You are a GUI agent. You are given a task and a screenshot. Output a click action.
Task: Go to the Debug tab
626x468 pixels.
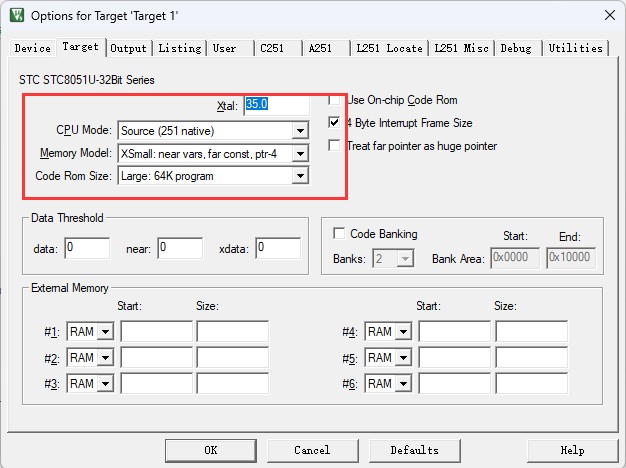(x=516, y=48)
